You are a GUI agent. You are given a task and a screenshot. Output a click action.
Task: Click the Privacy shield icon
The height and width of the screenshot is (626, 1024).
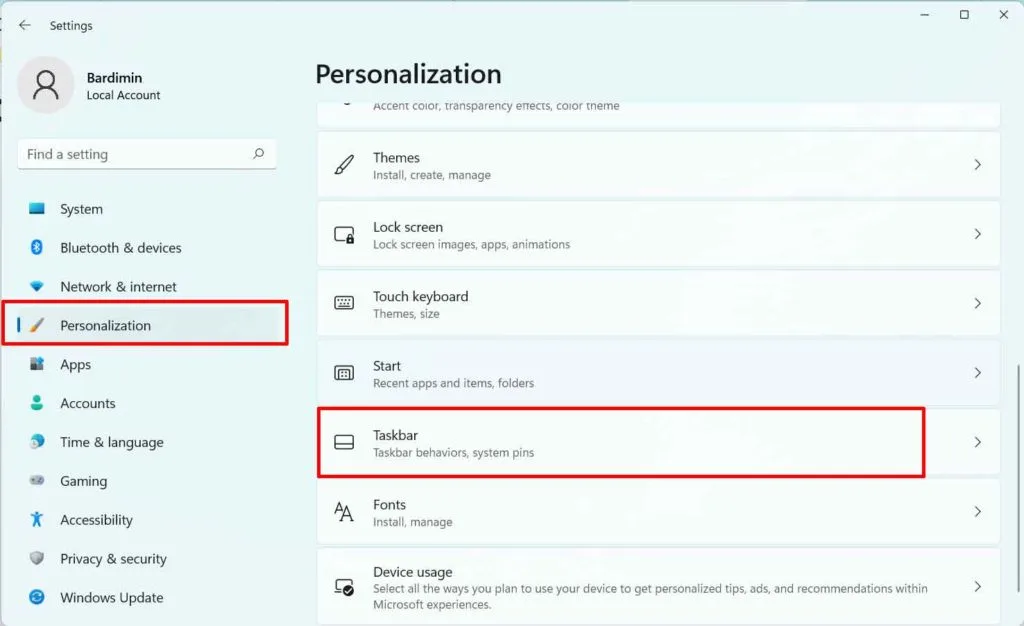(37, 558)
